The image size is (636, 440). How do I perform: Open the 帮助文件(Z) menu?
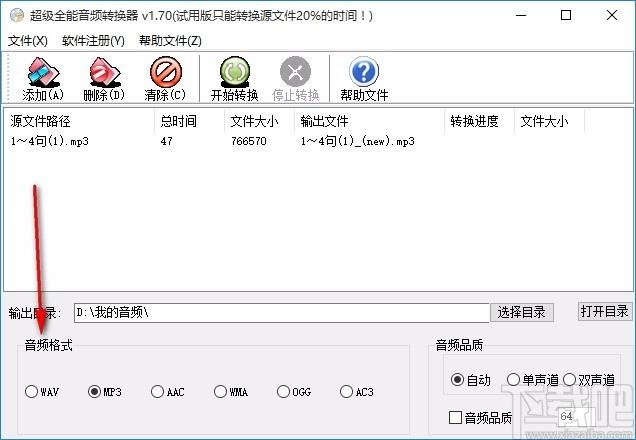click(x=170, y=41)
